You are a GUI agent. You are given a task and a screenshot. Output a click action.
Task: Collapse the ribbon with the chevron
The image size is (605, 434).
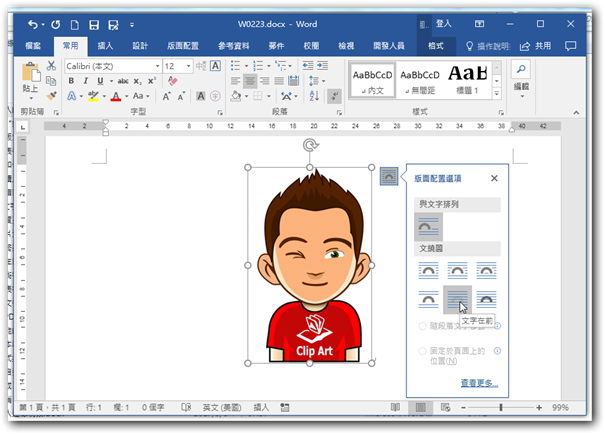(x=576, y=113)
